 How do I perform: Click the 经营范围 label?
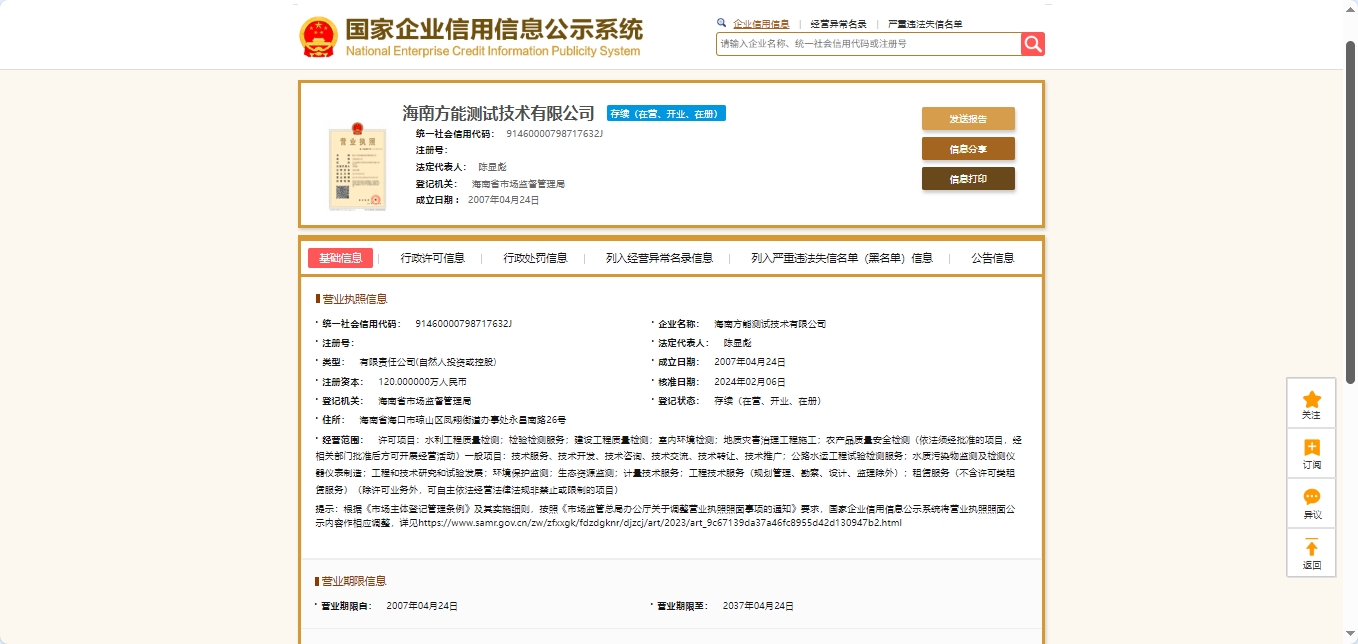point(345,440)
